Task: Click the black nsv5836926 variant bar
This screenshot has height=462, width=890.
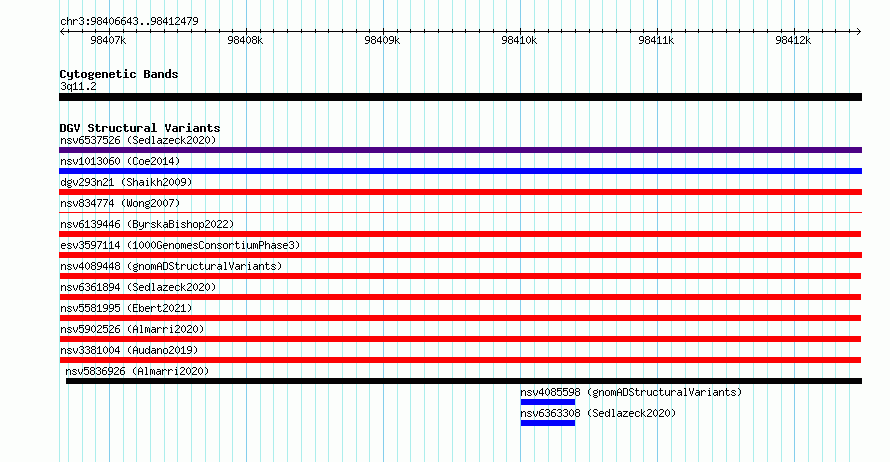Action: click(x=464, y=381)
